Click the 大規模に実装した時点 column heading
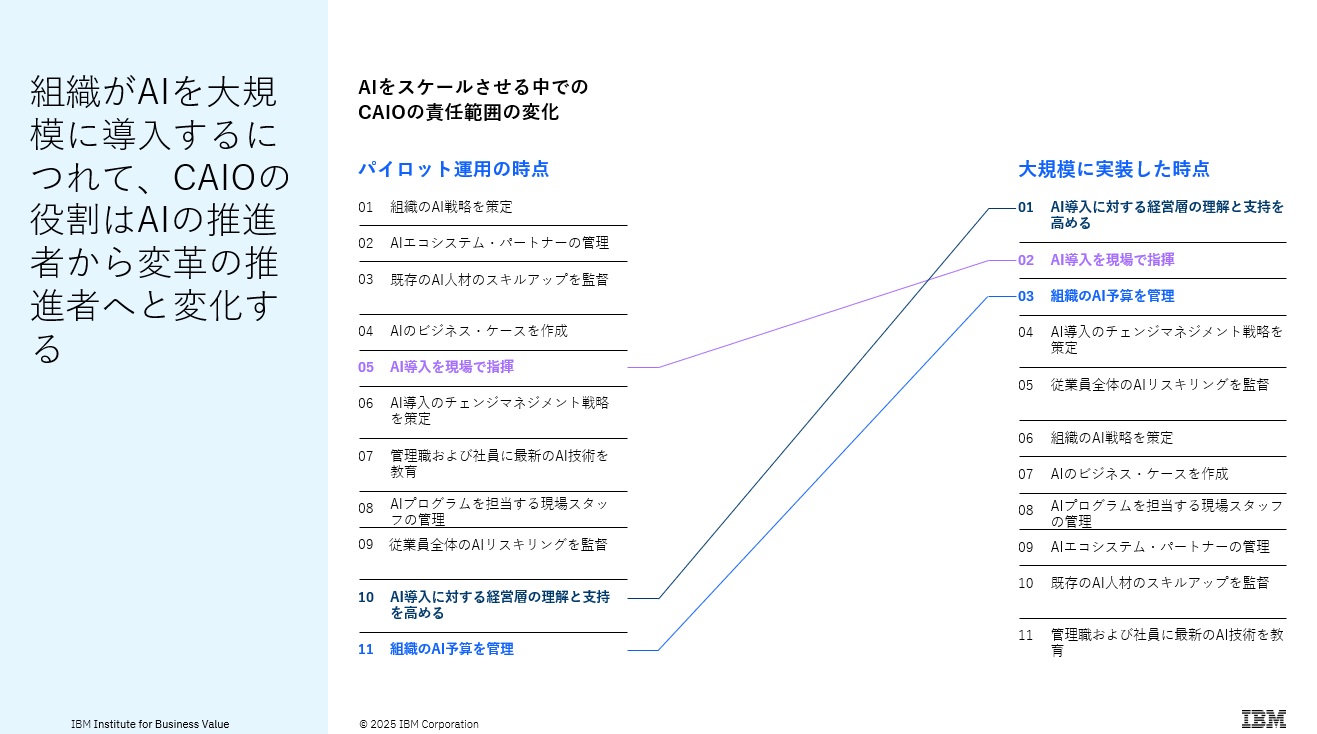Viewport: 1317px width, 734px height. pos(1114,169)
